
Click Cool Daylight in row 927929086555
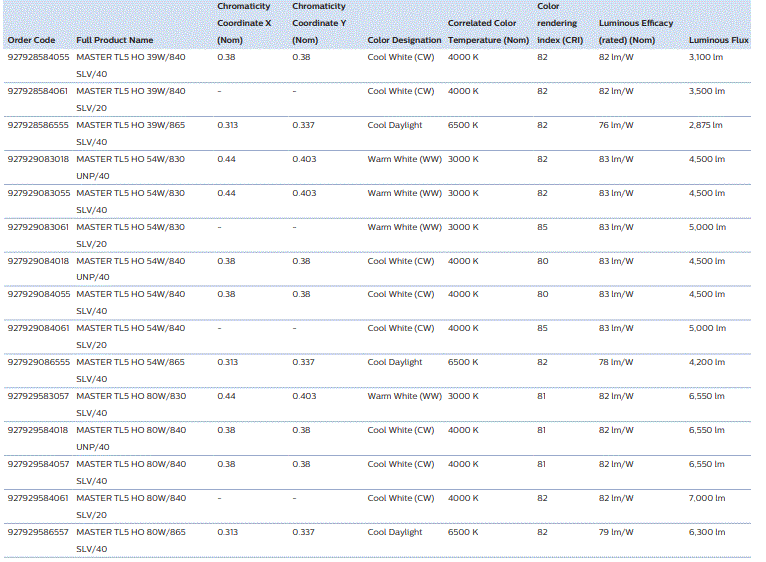[395, 362]
